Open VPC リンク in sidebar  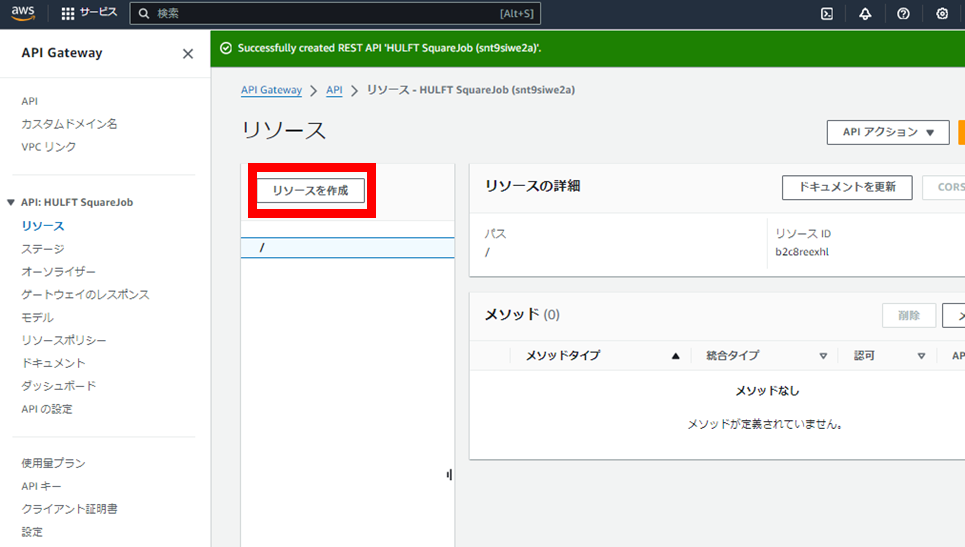point(49,146)
